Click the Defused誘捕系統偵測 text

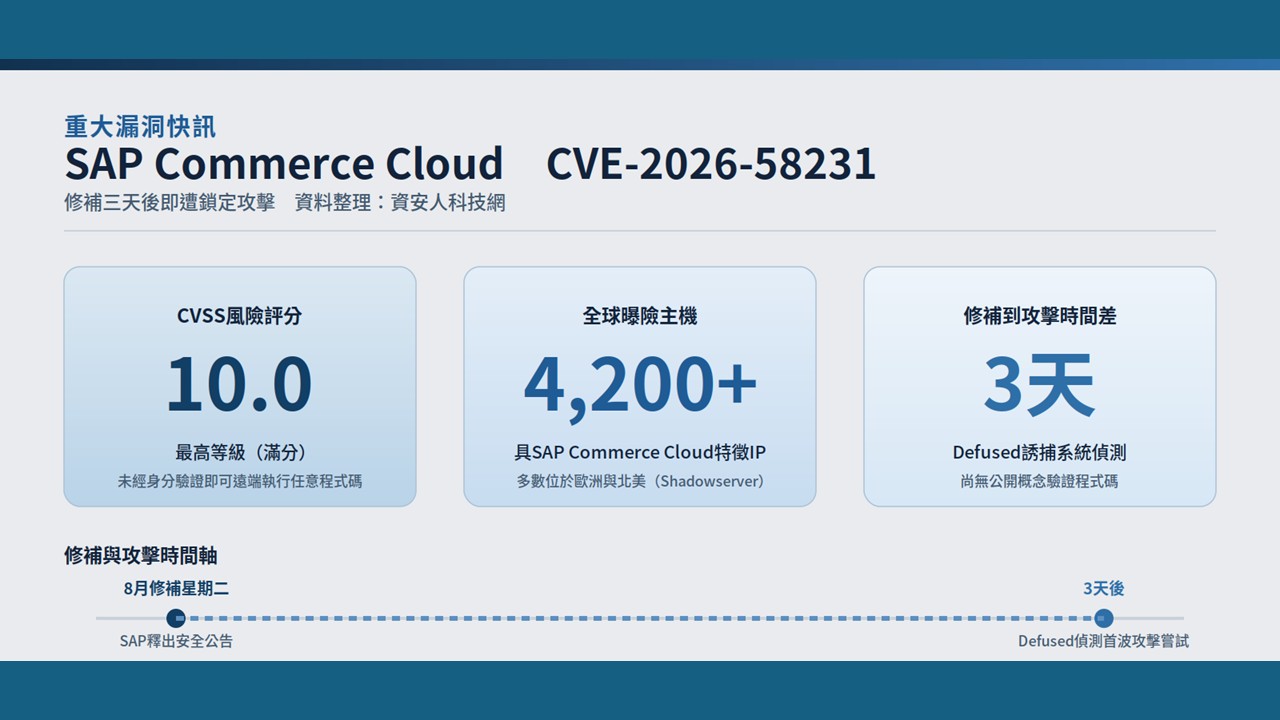click(x=1040, y=452)
